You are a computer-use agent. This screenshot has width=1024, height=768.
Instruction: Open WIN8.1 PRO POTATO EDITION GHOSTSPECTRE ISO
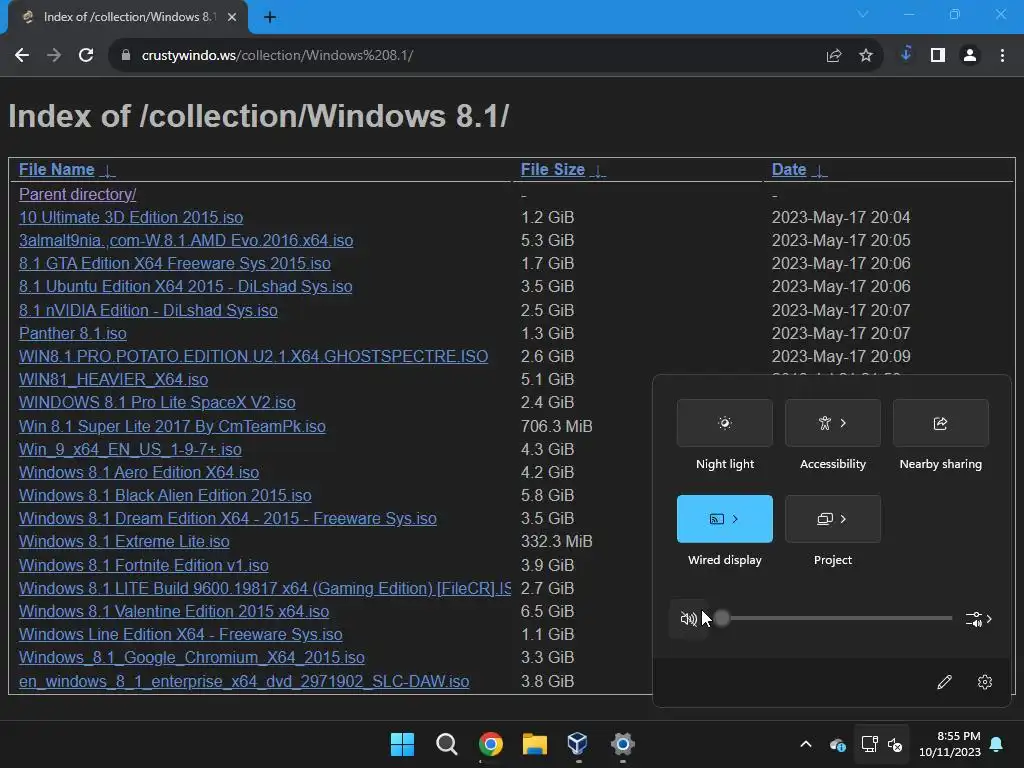(253, 357)
